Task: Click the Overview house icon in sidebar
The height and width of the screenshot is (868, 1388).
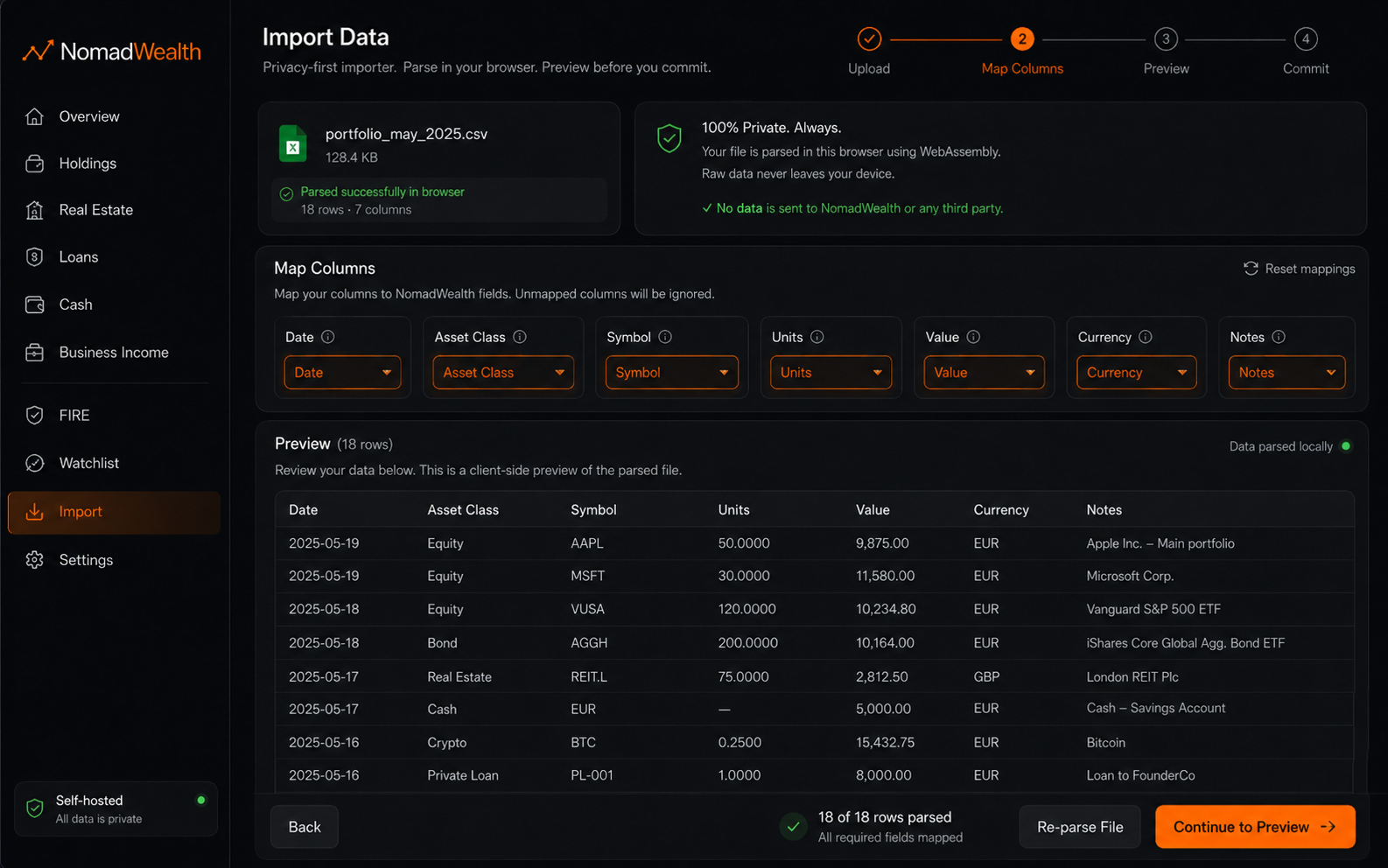Action: (x=34, y=116)
